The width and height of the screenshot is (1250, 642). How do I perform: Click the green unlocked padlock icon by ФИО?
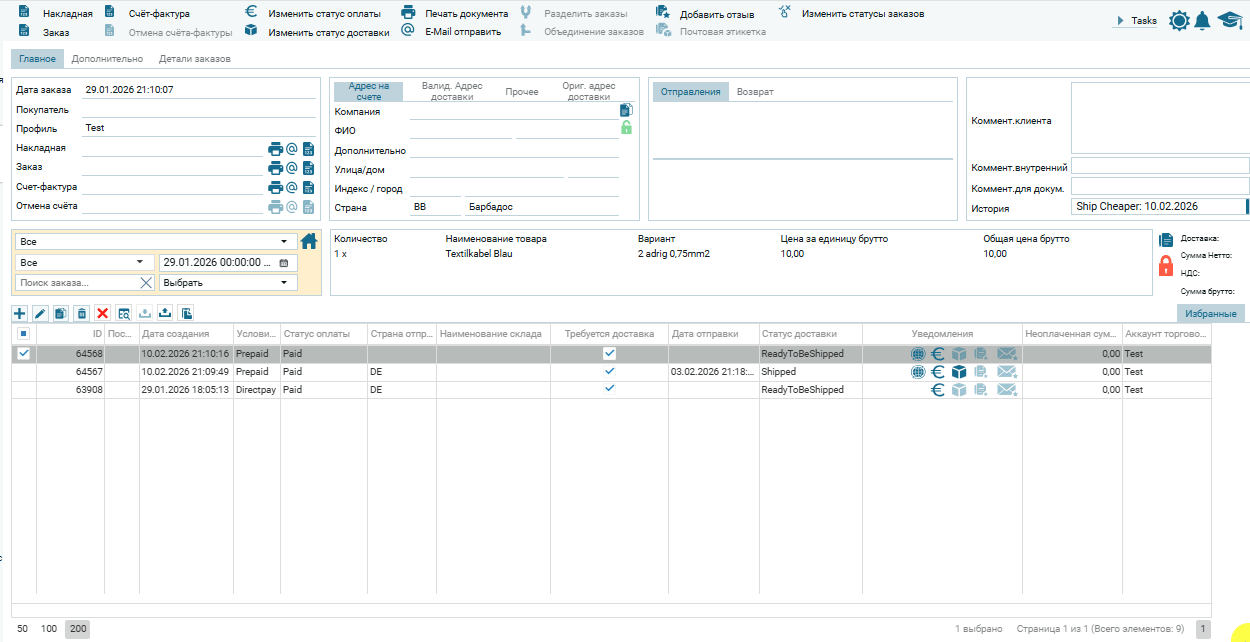626,128
